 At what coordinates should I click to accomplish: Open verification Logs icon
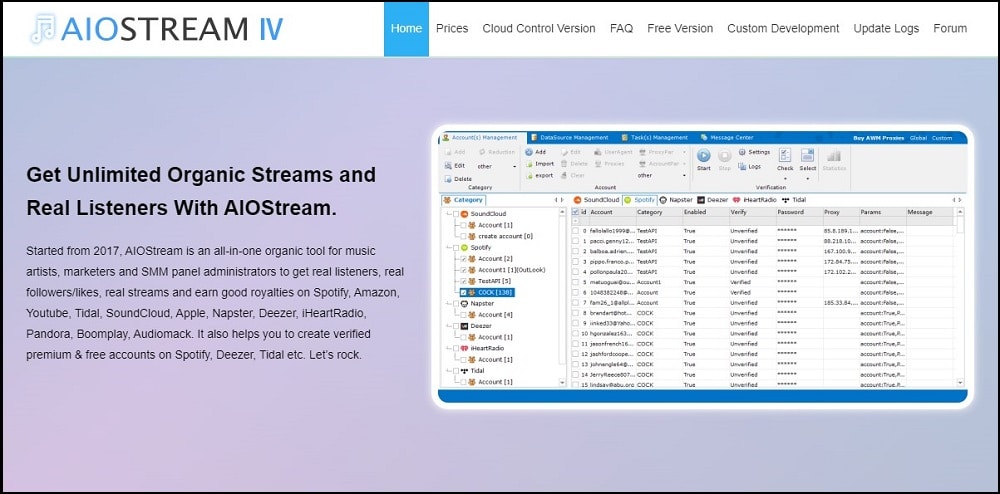click(742, 166)
